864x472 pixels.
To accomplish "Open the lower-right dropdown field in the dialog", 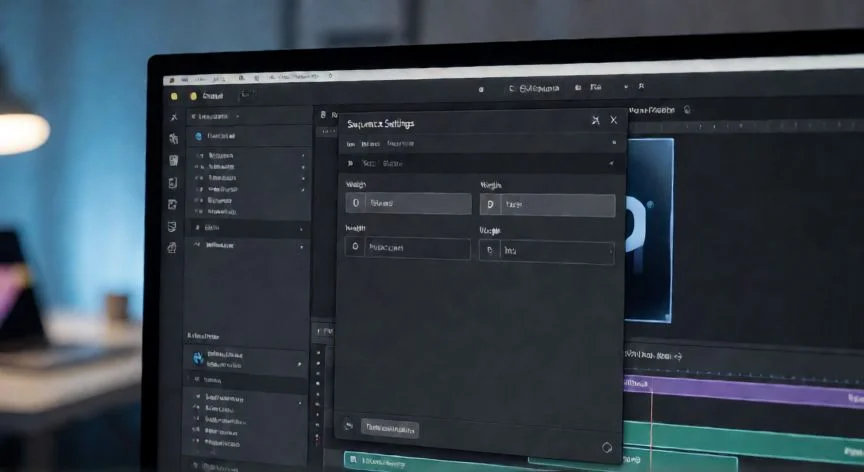I will 547,252.
